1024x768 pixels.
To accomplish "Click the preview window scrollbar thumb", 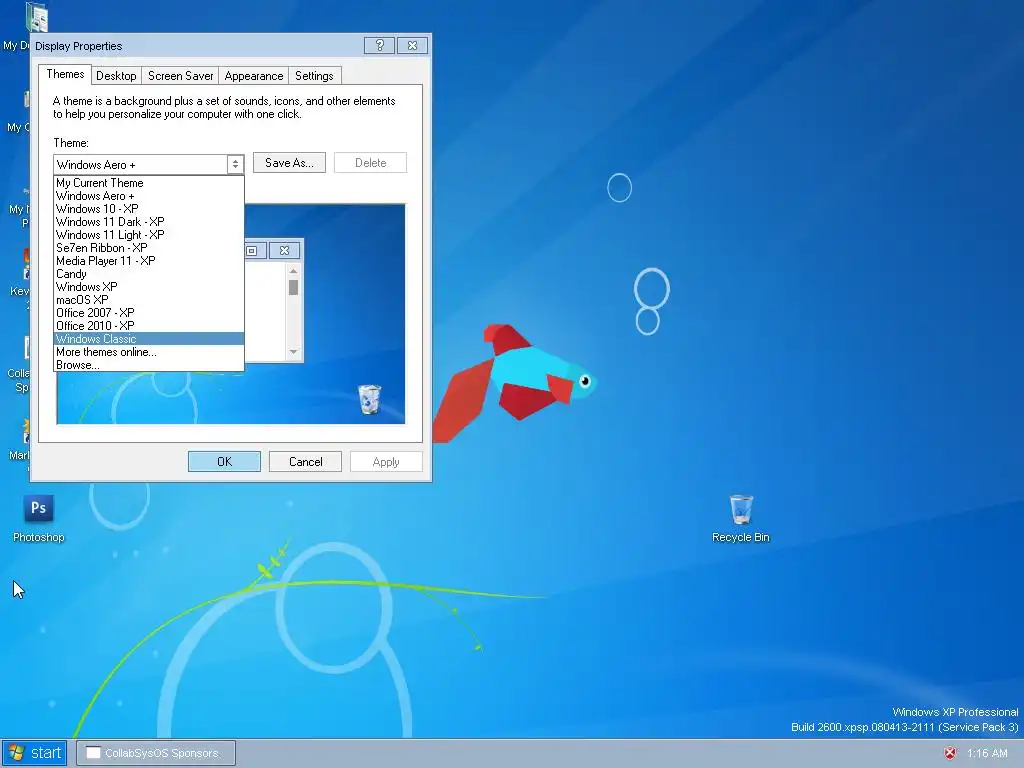I will coord(293,287).
